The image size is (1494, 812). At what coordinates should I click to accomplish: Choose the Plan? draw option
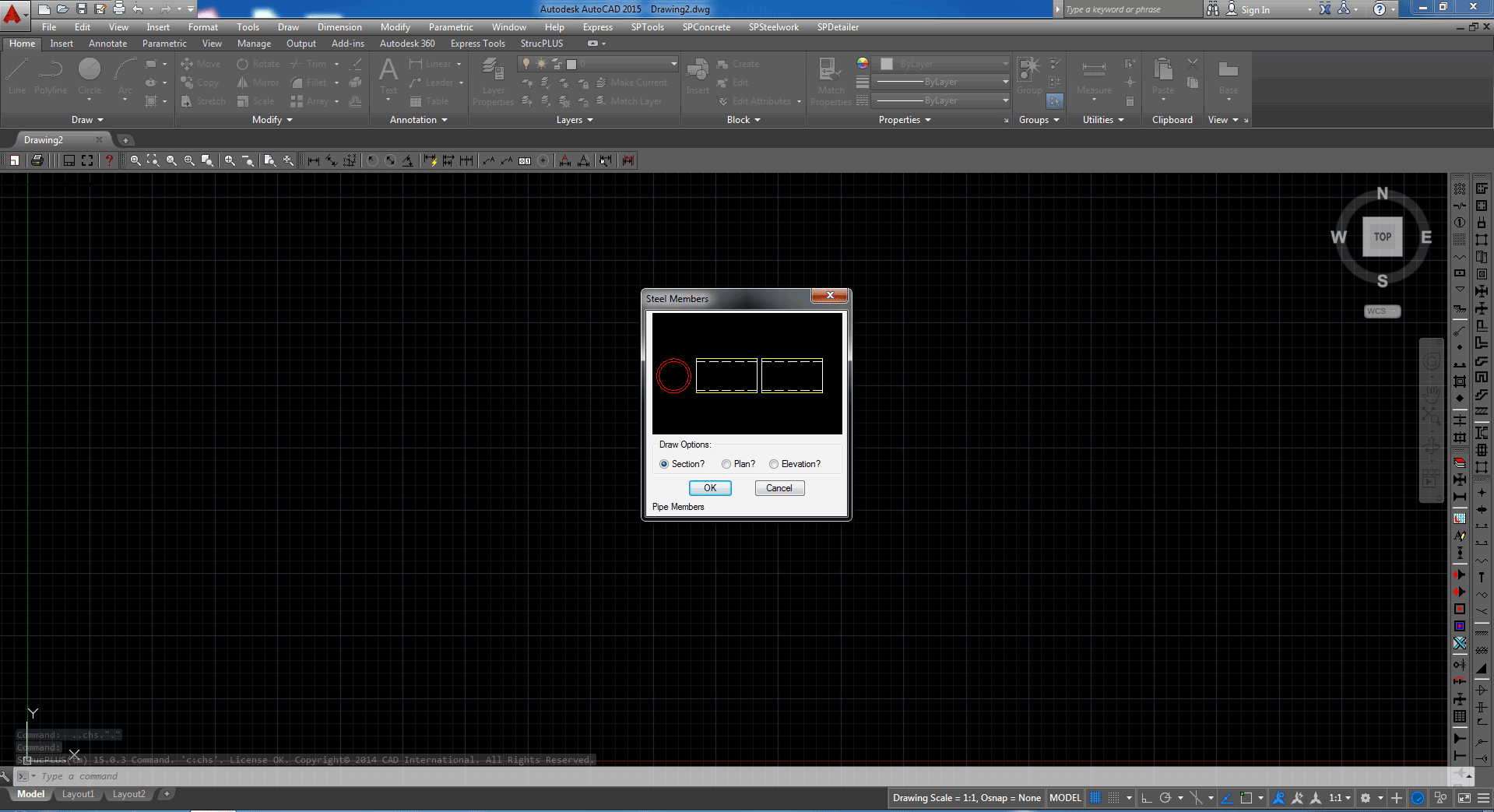point(726,464)
